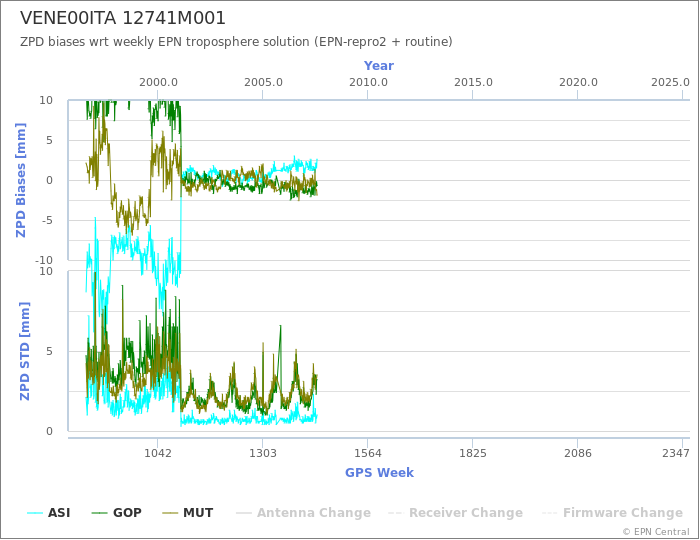Click the 2005.0 year tick label
The height and width of the screenshot is (540, 700).
pos(263,83)
